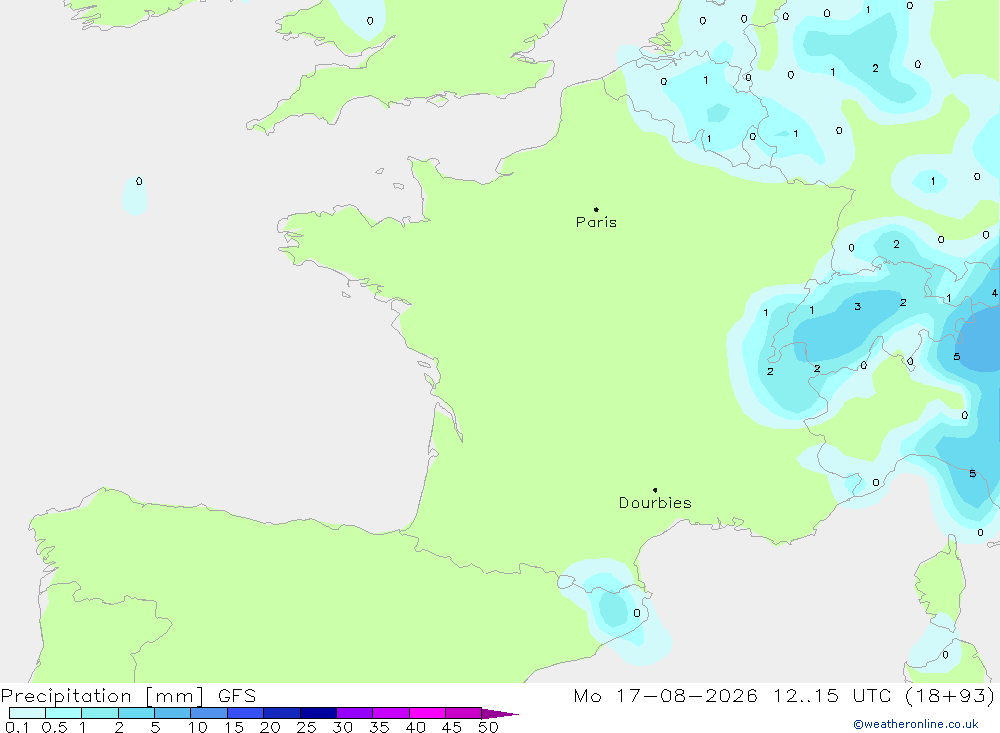Click the 'Precipitation [mm]' title text
The height and width of the screenshot is (733, 1000).
click(x=102, y=696)
